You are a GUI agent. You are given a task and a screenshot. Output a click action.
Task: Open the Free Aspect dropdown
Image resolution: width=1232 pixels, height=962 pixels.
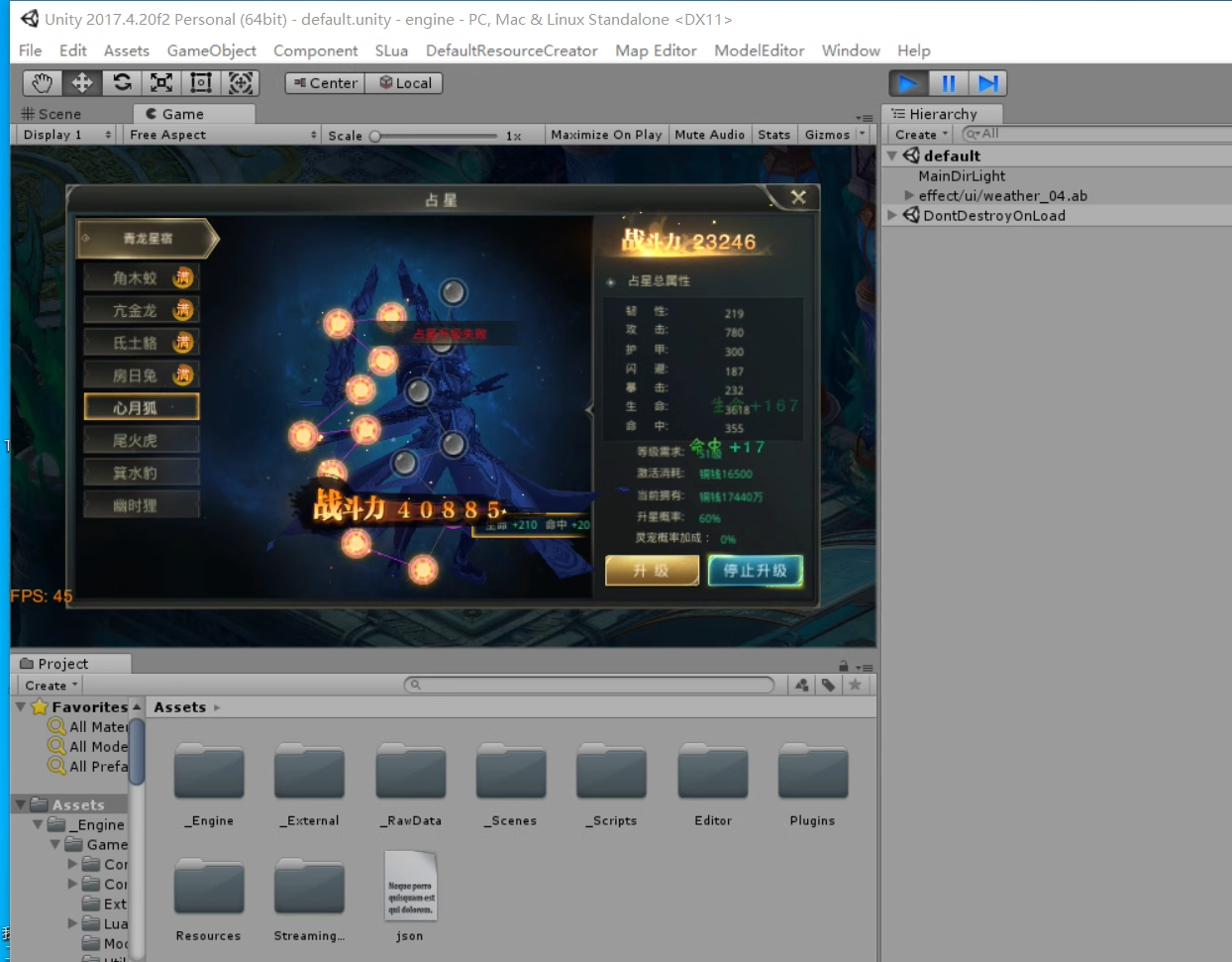point(222,135)
